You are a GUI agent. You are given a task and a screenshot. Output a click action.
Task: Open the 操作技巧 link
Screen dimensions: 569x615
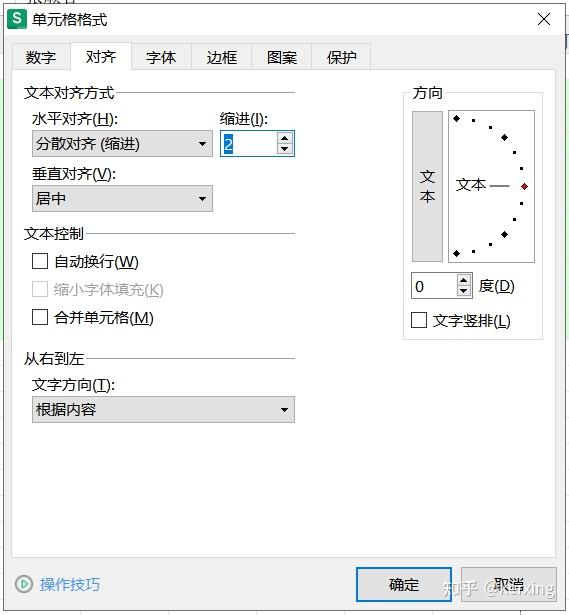[70, 584]
